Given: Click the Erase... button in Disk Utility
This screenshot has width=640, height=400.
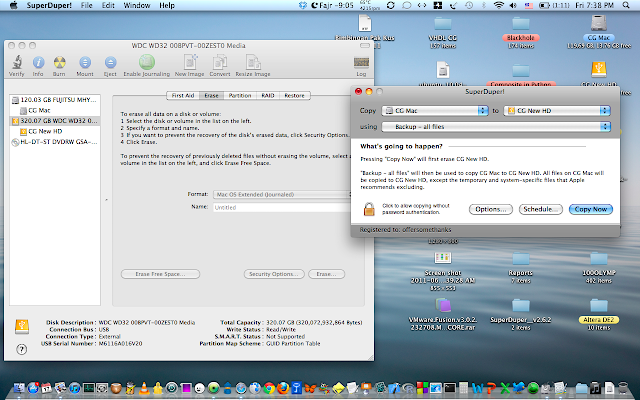Looking at the screenshot, I should [327, 274].
